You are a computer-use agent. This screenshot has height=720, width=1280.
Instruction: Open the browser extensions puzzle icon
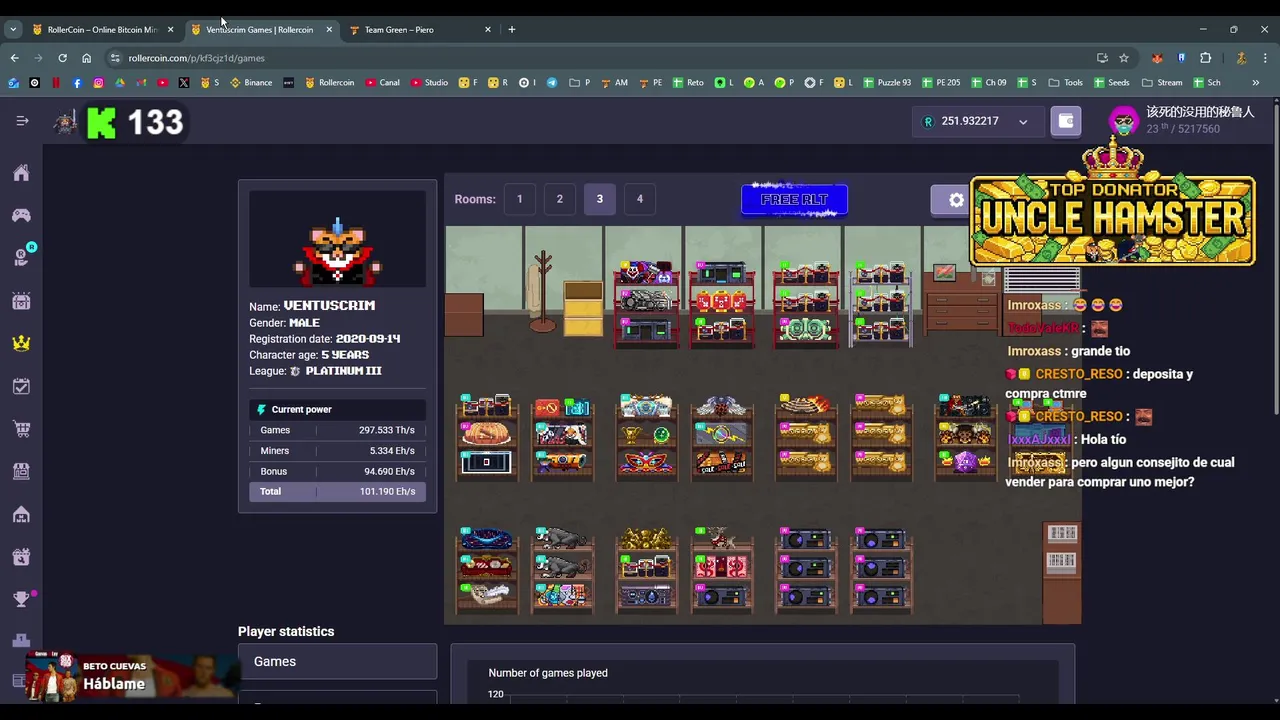click(1205, 58)
